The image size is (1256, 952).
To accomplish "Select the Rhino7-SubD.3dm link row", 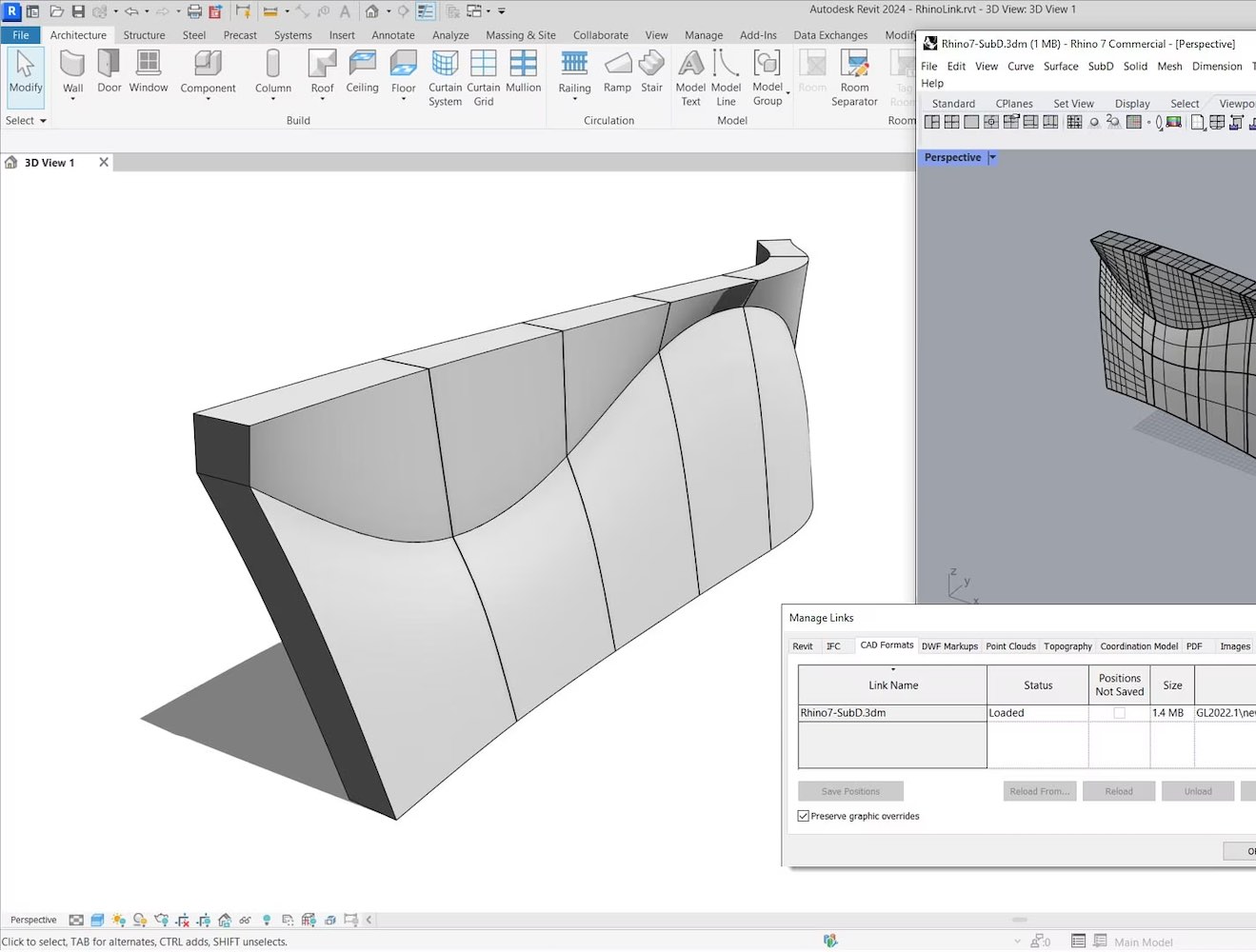I will coord(1027,713).
